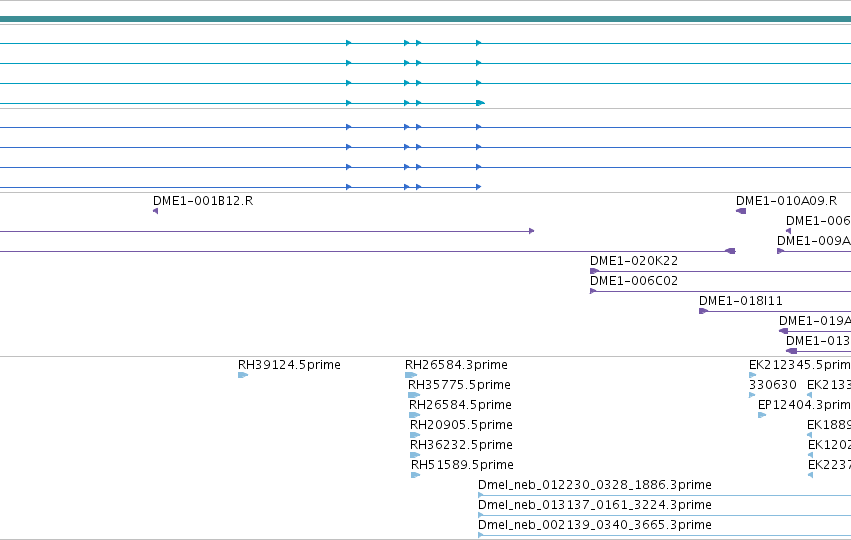Select the 330630 feature label

click(773, 385)
